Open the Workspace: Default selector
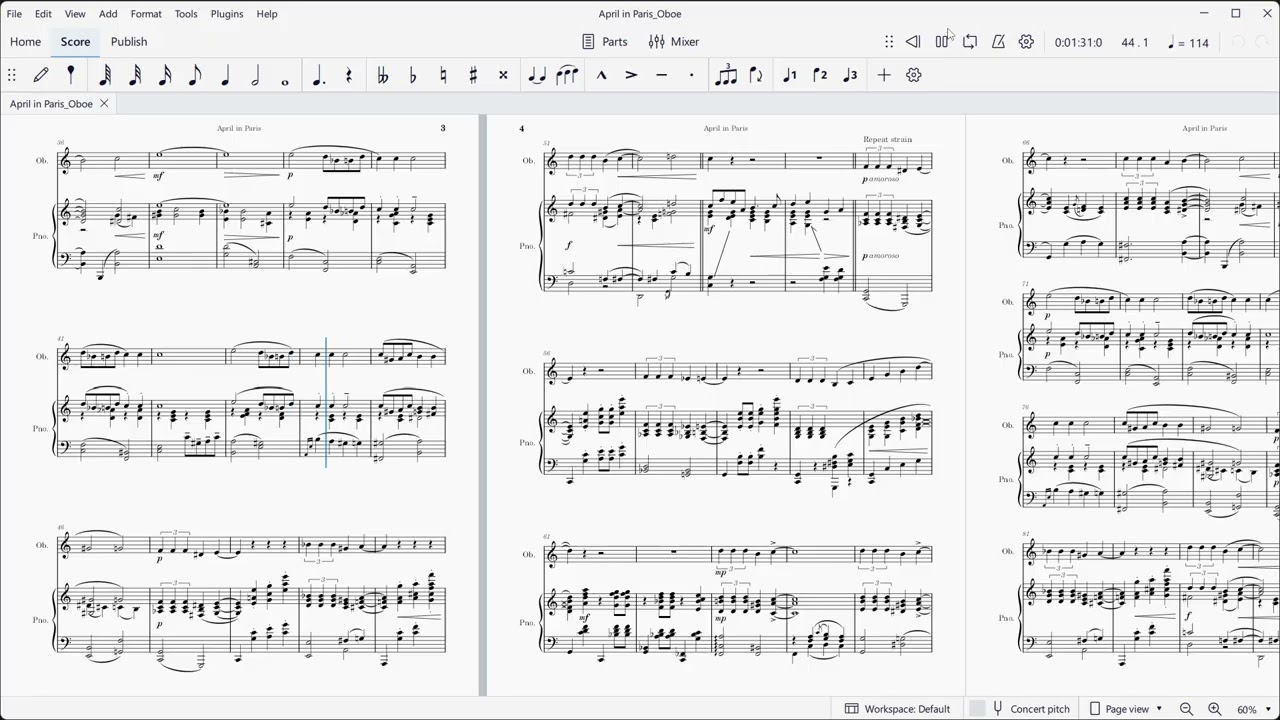Viewport: 1280px width, 720px height. (898, 709)
